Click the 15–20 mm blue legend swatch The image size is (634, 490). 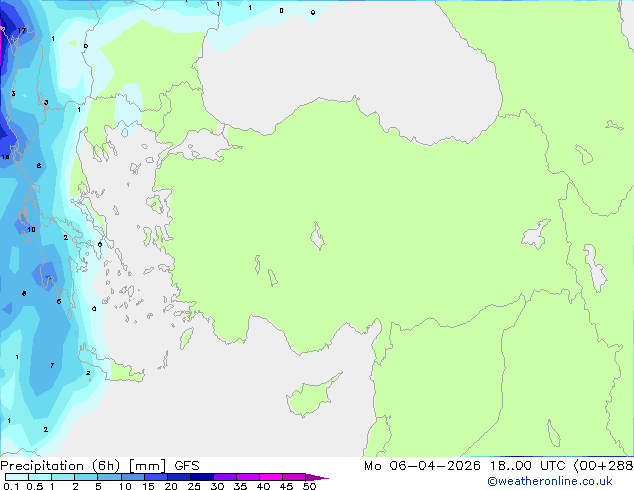pyautogui.click(x=156, y=477)
